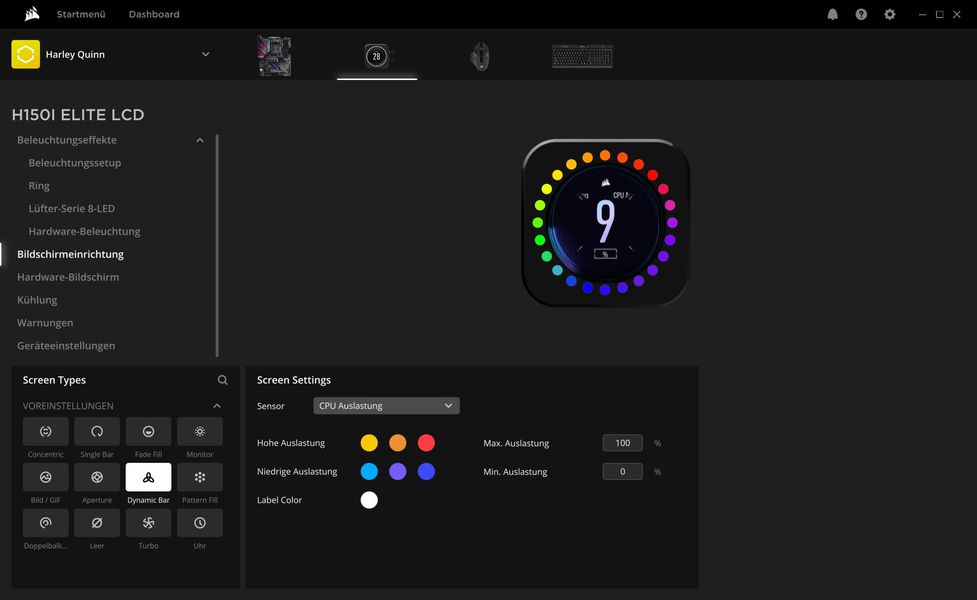
Task: Click the sidebar navigation scrollbar
Action: click(x=217, y=245)
